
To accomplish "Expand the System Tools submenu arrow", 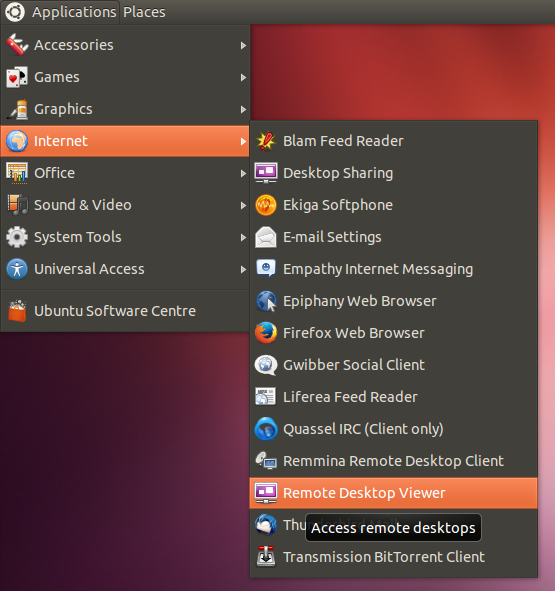I will pos(243,237).
